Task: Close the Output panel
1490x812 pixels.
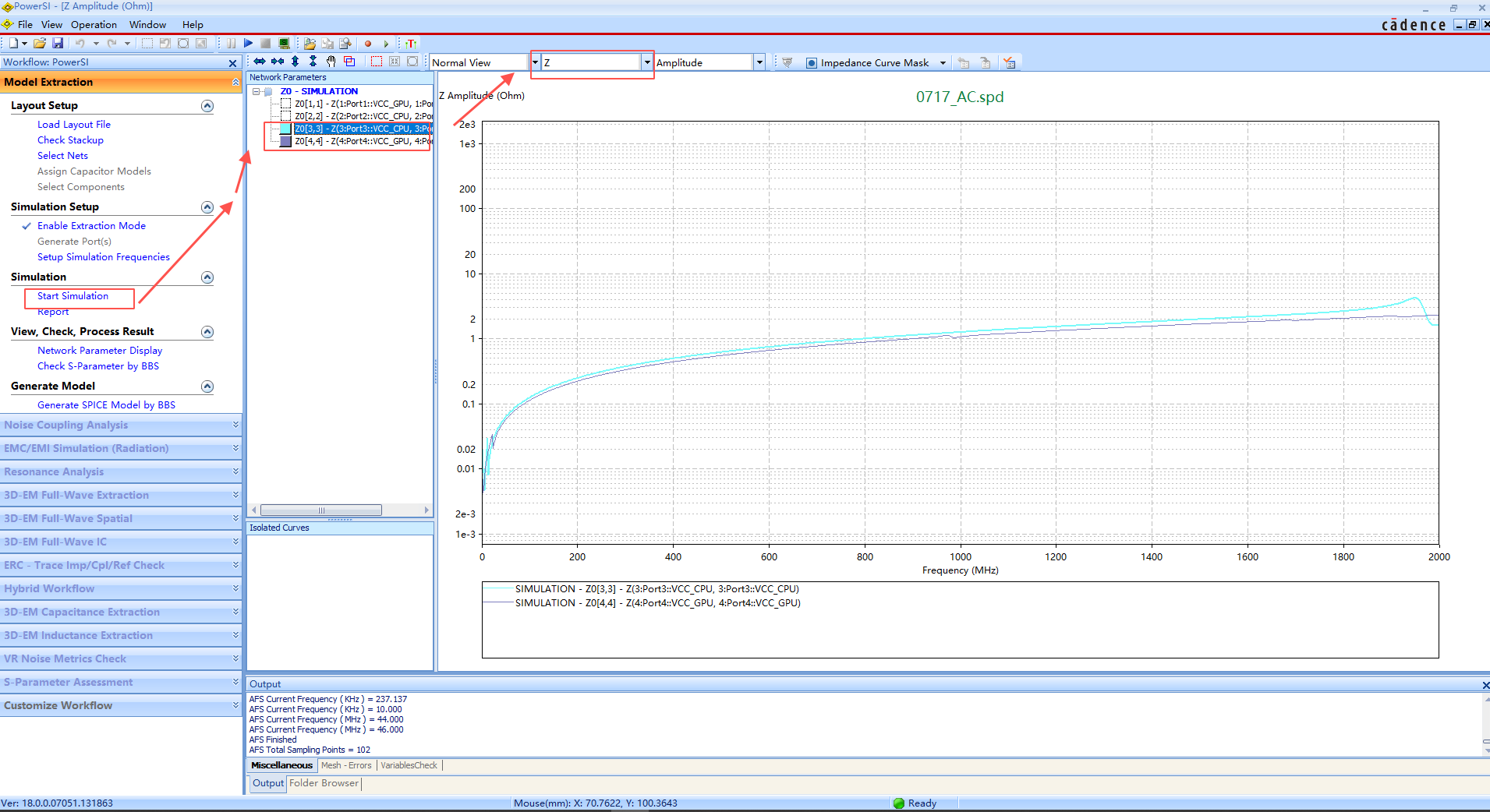Action: (1485, 685)
